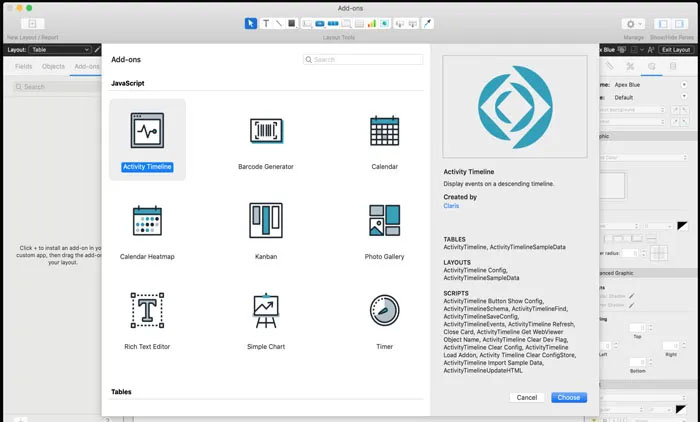Open the Layout 'Table' dropdown
Viewport: 700px width, 422px height.
(60, 50)
